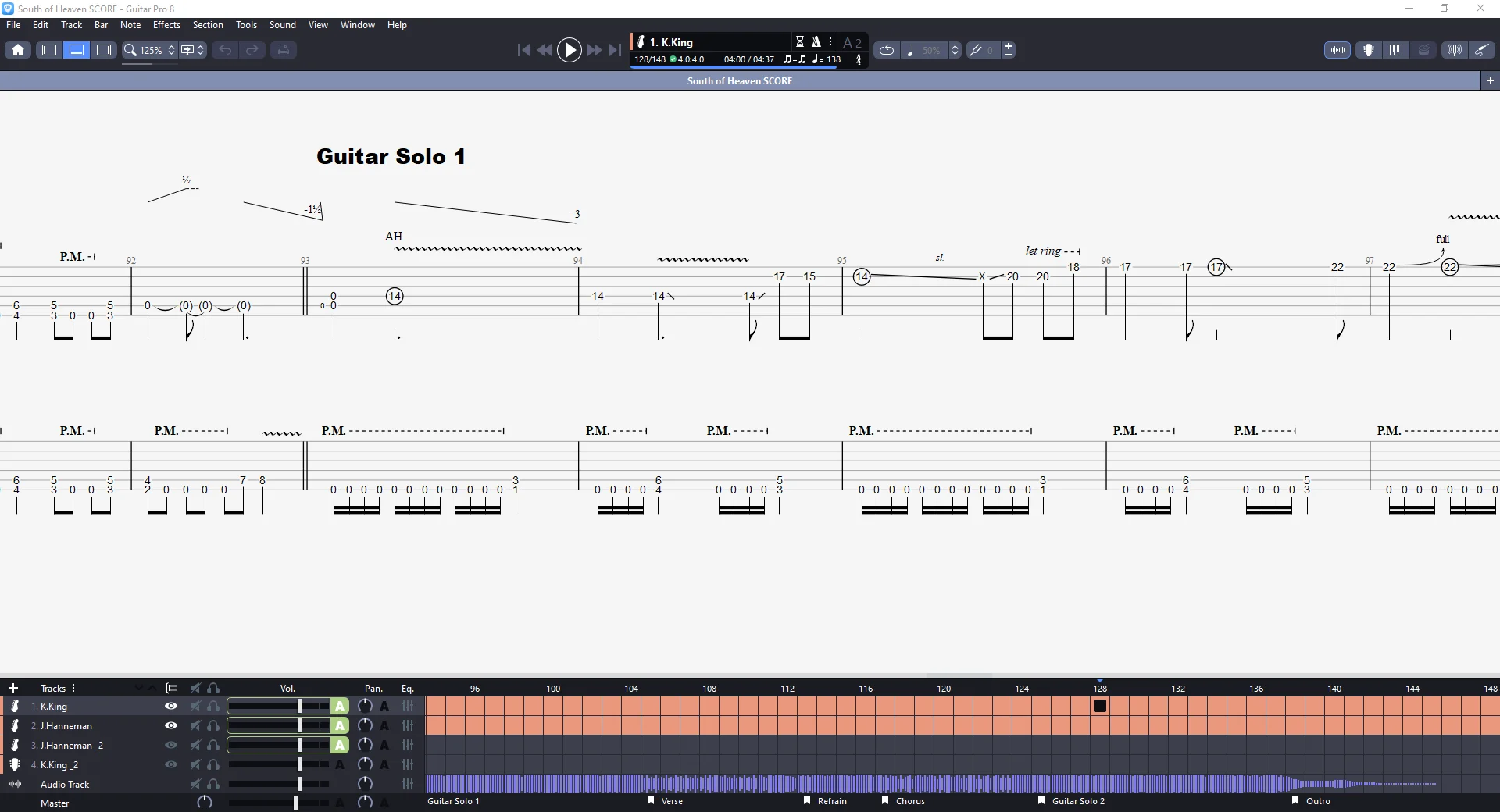Toggle the bottom global view panel
The width and height of the screenshot is (1500, 812).
click(77, 50)
